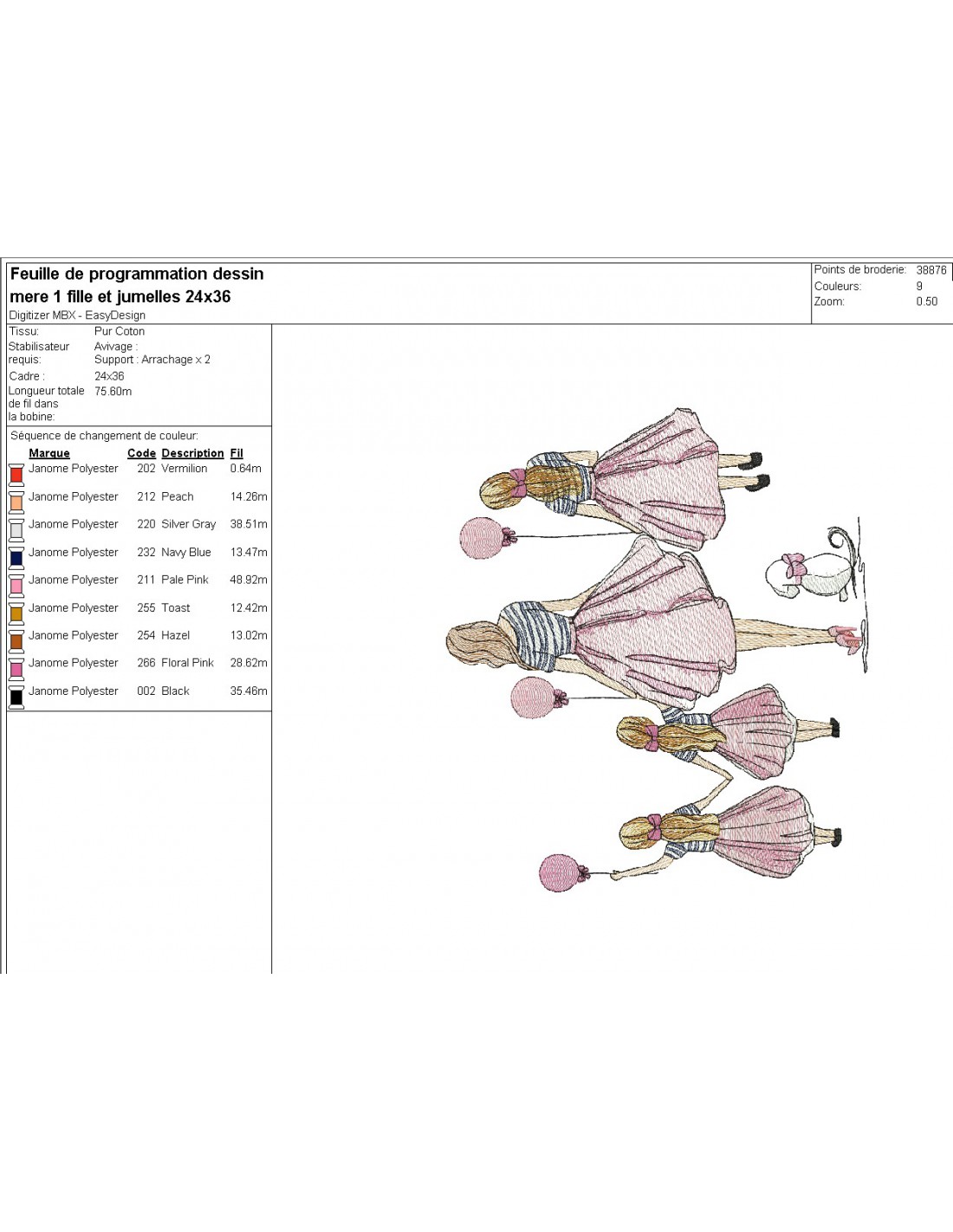
Task: Pick the Hazel brown thread spool icon
Action: (16, 640)
